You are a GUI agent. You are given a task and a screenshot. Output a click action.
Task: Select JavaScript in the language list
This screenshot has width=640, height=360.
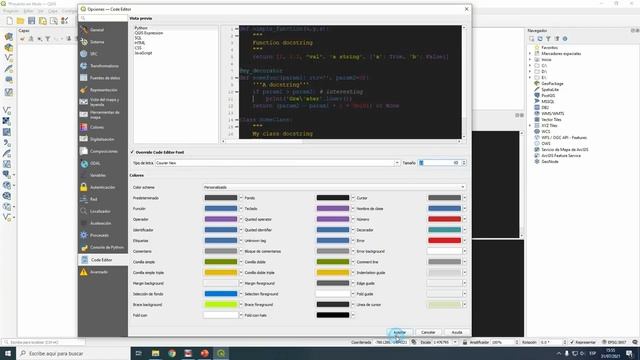143,53
